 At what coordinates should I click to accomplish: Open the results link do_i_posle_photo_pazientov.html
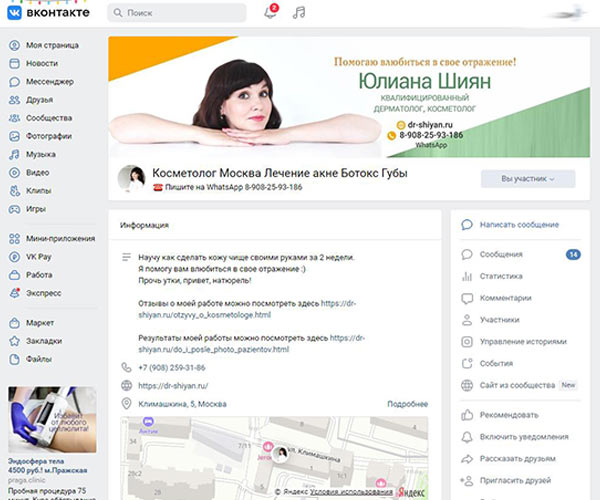pyautogui.click(x=214, y=350)
